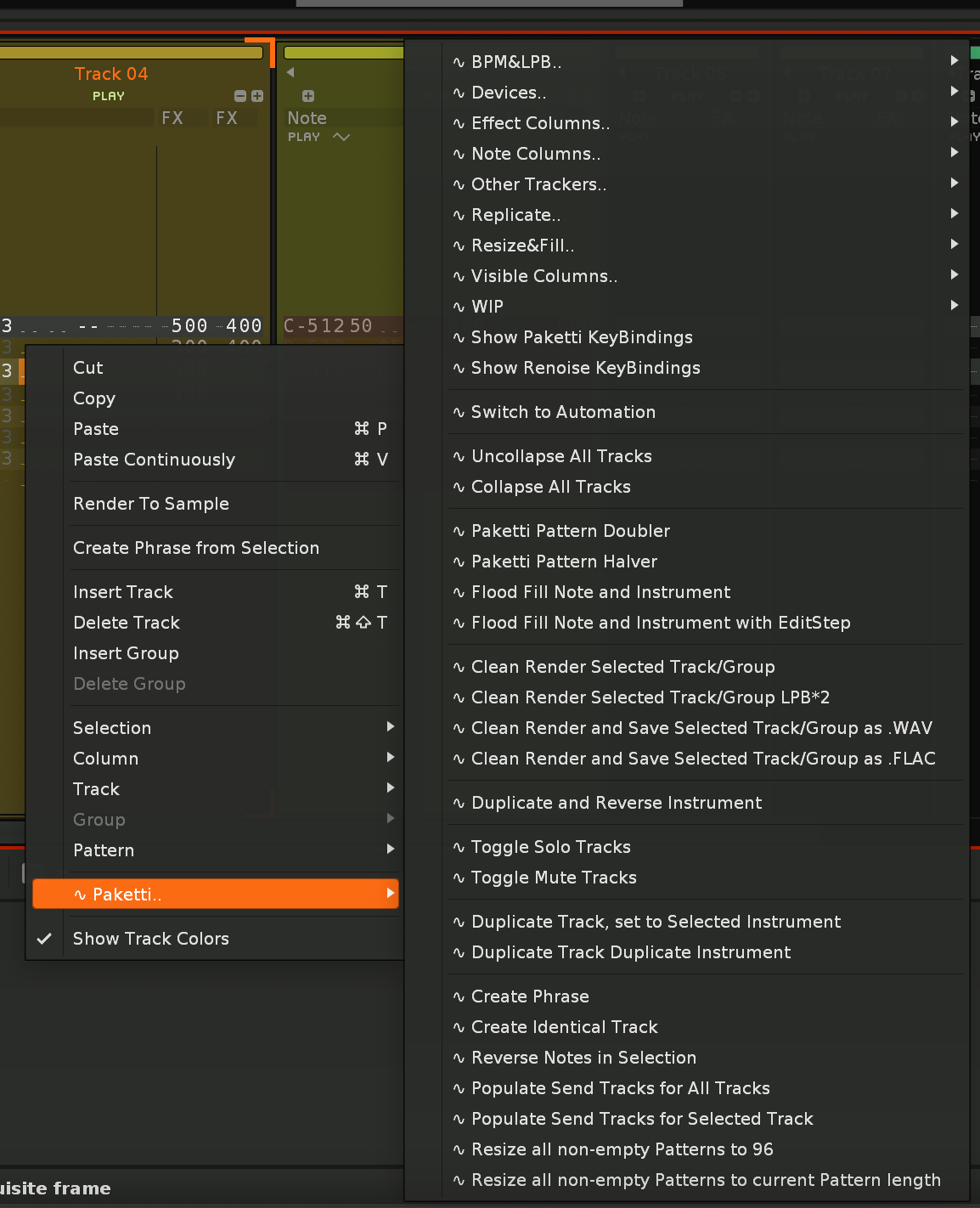
Task: Open the Pattern submenu
Action: (104, 850)
